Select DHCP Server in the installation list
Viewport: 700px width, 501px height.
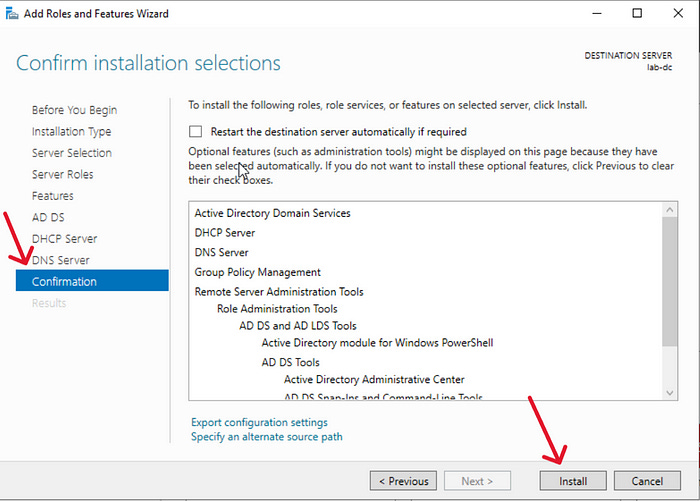225,233
